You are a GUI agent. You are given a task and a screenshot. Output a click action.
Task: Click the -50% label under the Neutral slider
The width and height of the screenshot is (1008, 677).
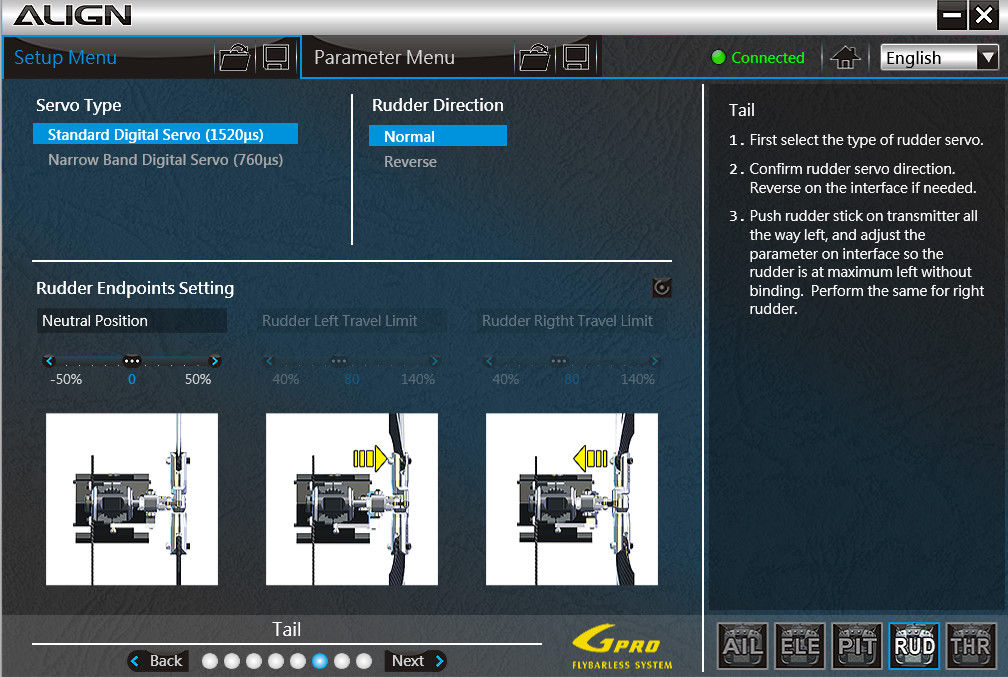(x=66, y=379)
